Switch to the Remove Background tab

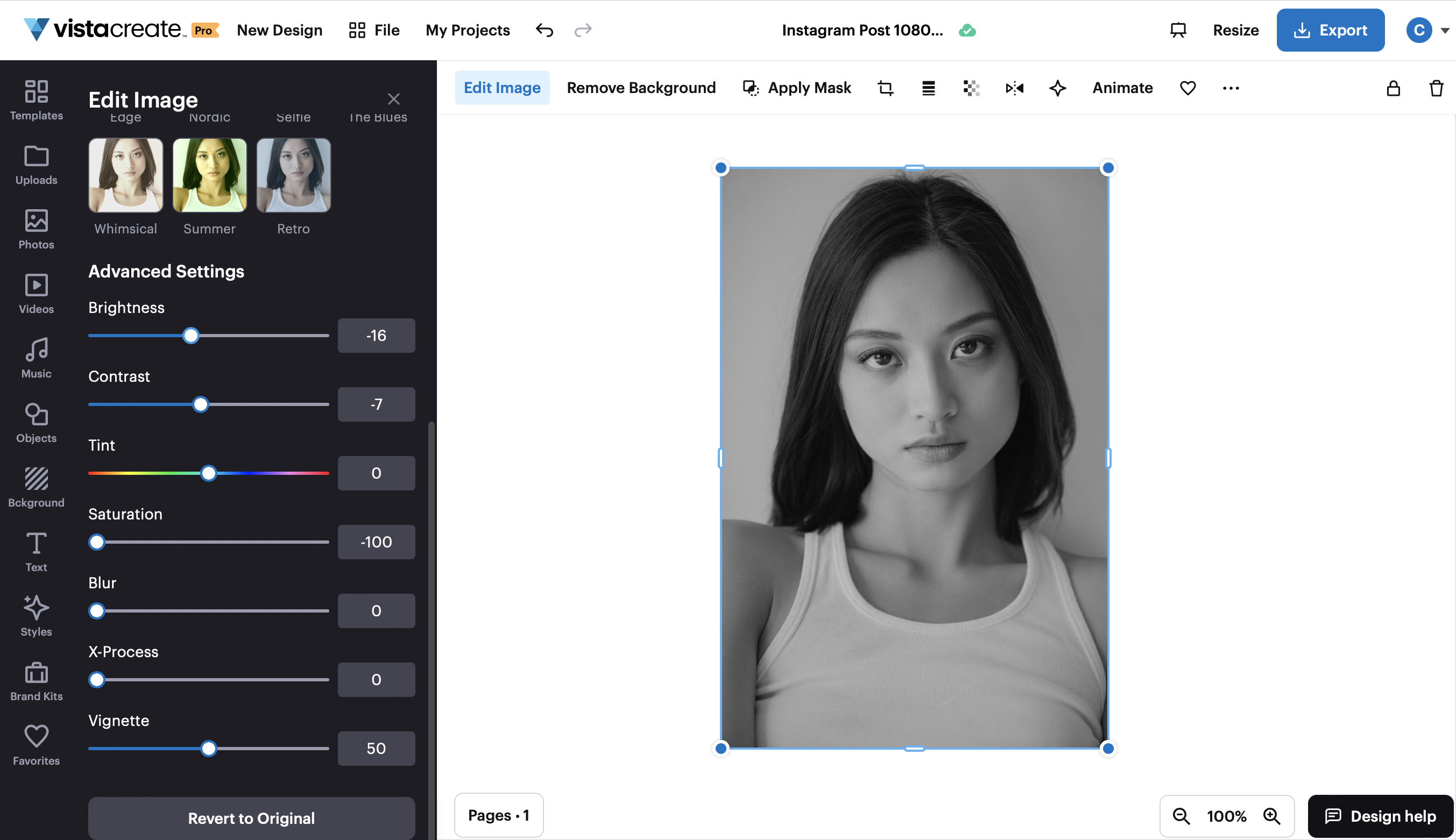(x=641, y=87)
